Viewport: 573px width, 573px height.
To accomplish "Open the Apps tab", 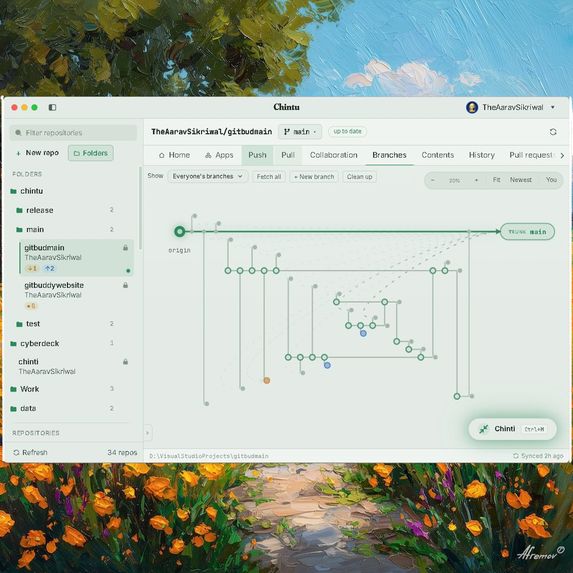I will pos(219,155).
